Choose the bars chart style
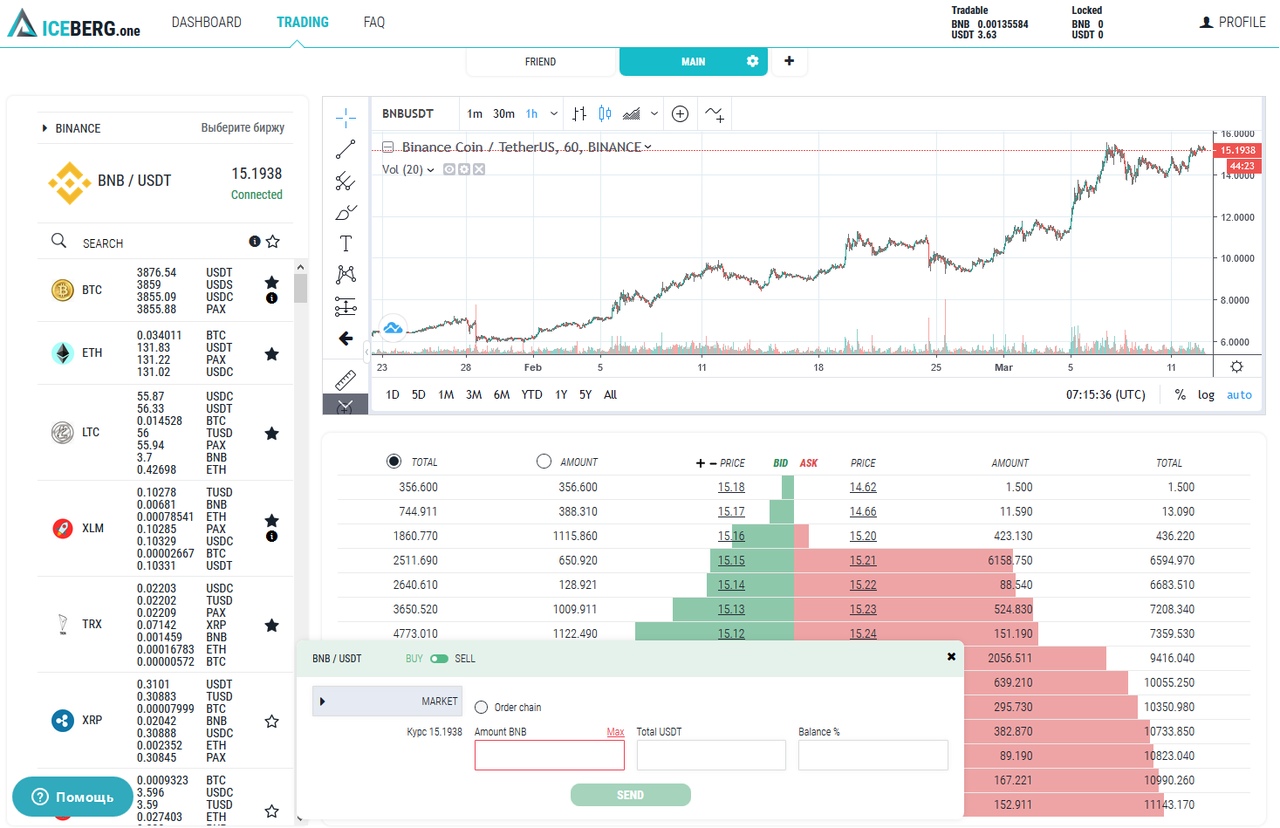The image size is (1280, 828). 579,114
